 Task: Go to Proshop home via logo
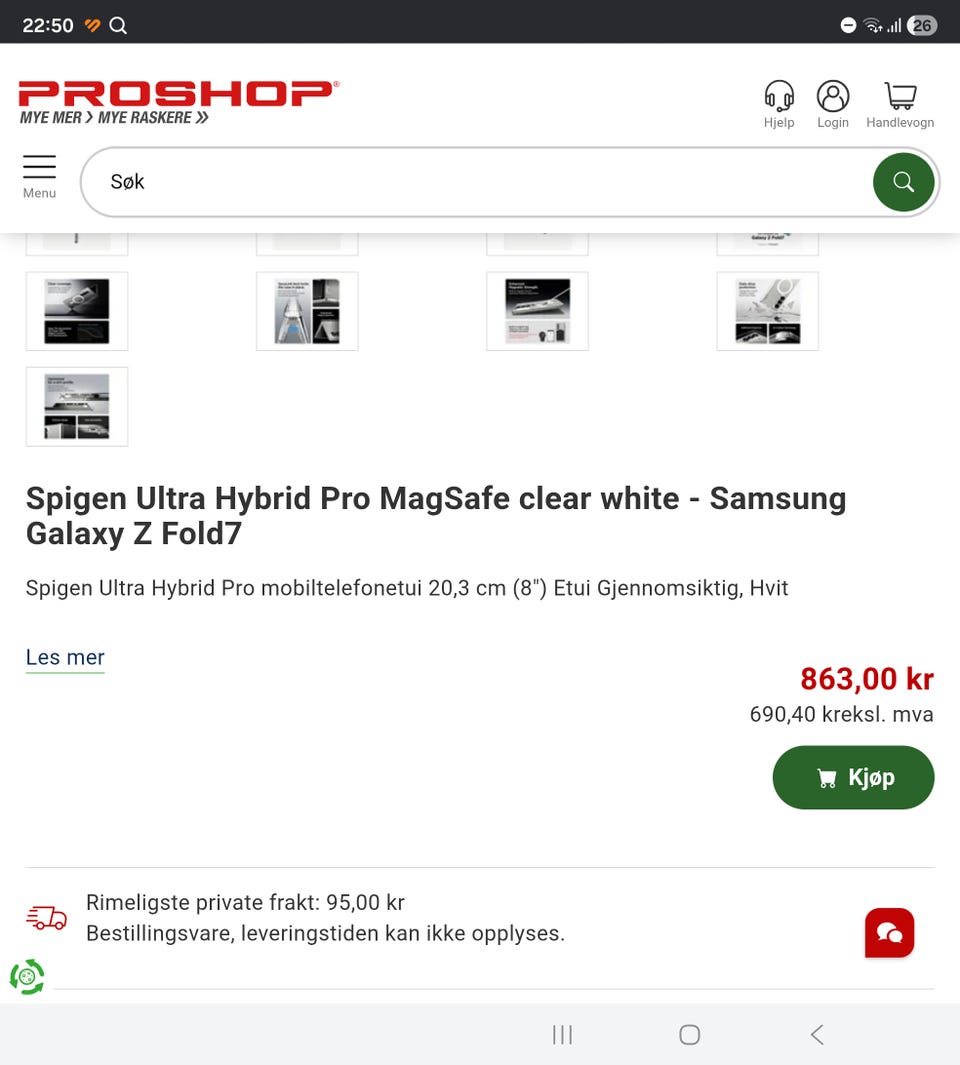(x=179, y=103)
